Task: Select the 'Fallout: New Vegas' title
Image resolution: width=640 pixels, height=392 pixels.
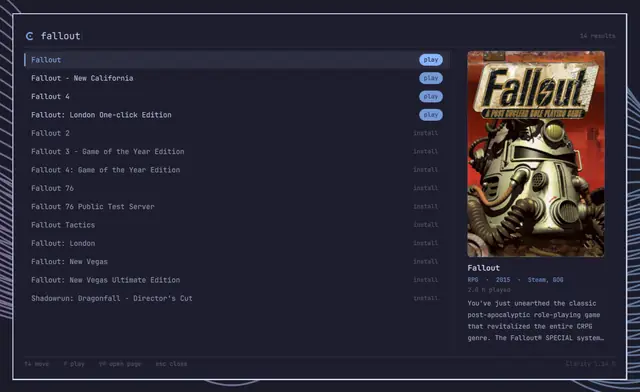Action: [69, 262]
